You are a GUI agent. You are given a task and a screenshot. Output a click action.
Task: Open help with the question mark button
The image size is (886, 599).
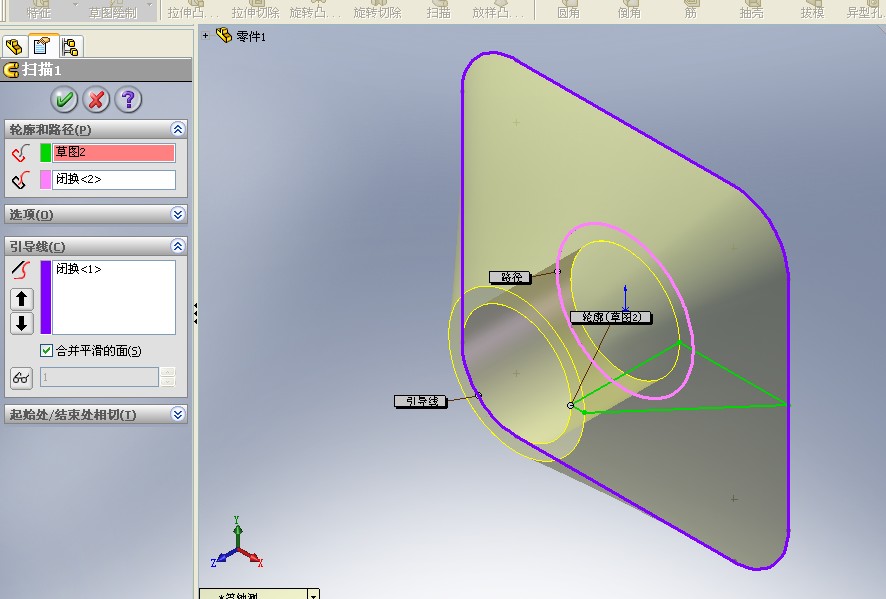(x=128, y=100)
